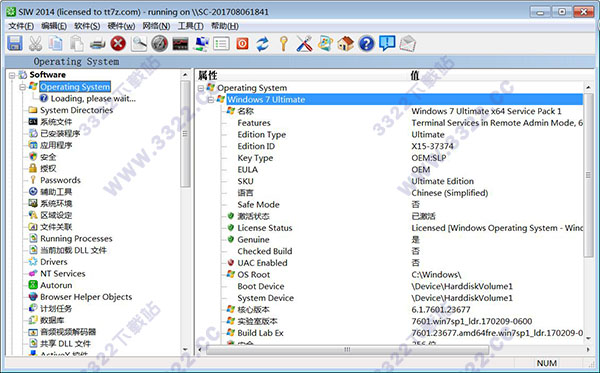Click the Copy documents toolbar icon
The width and height of the screenshot is (600, 373).
point(56,44)
